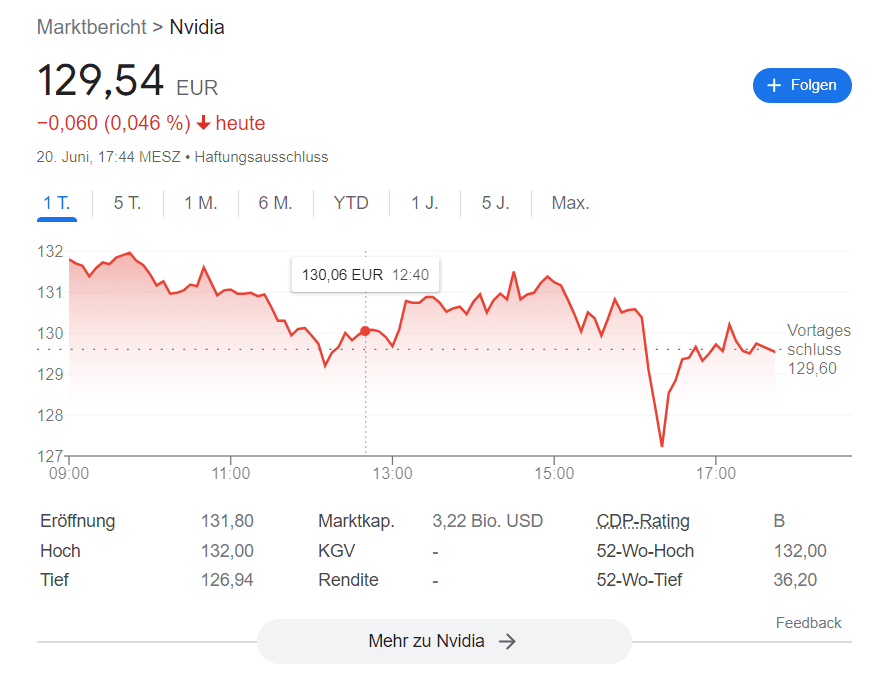Screen dimensions: 885x686
Task: Click the Folgen follow button
Action: (x=802, y=86)
